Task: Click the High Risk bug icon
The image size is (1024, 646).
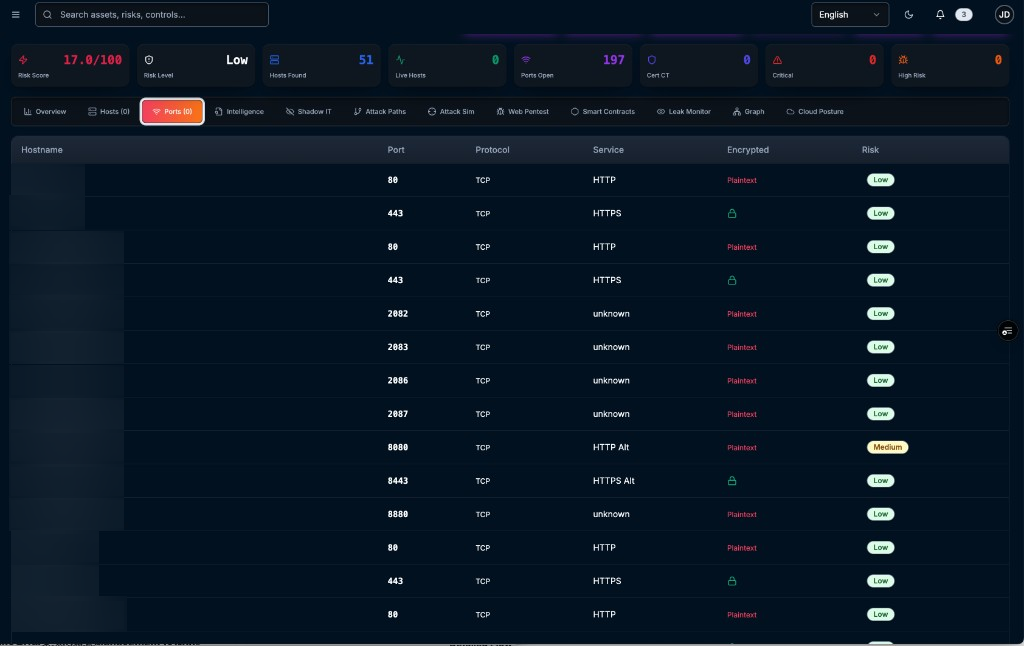Action: (x=903, y=60)
